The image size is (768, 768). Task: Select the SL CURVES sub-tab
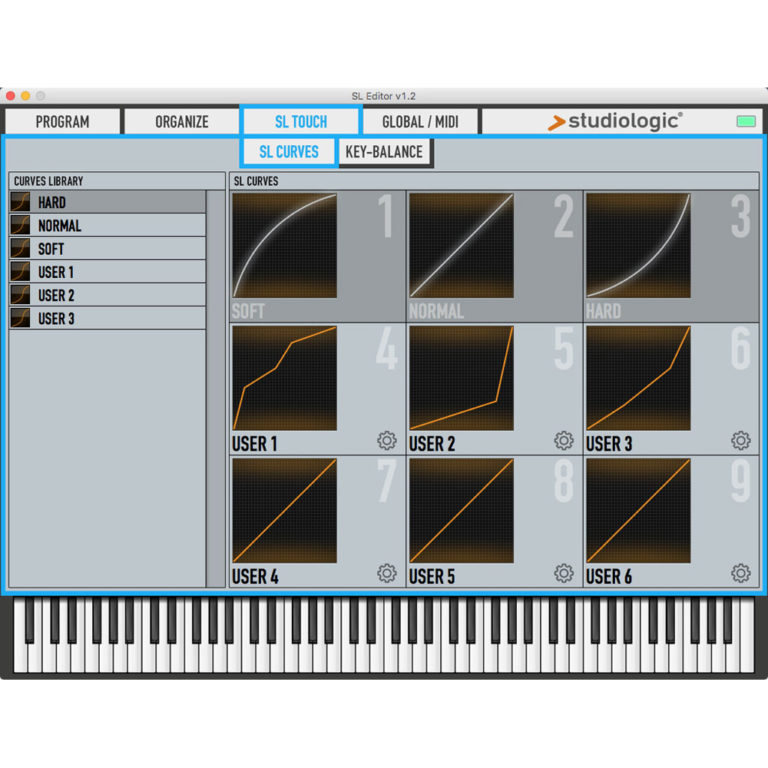coord(288,152)
